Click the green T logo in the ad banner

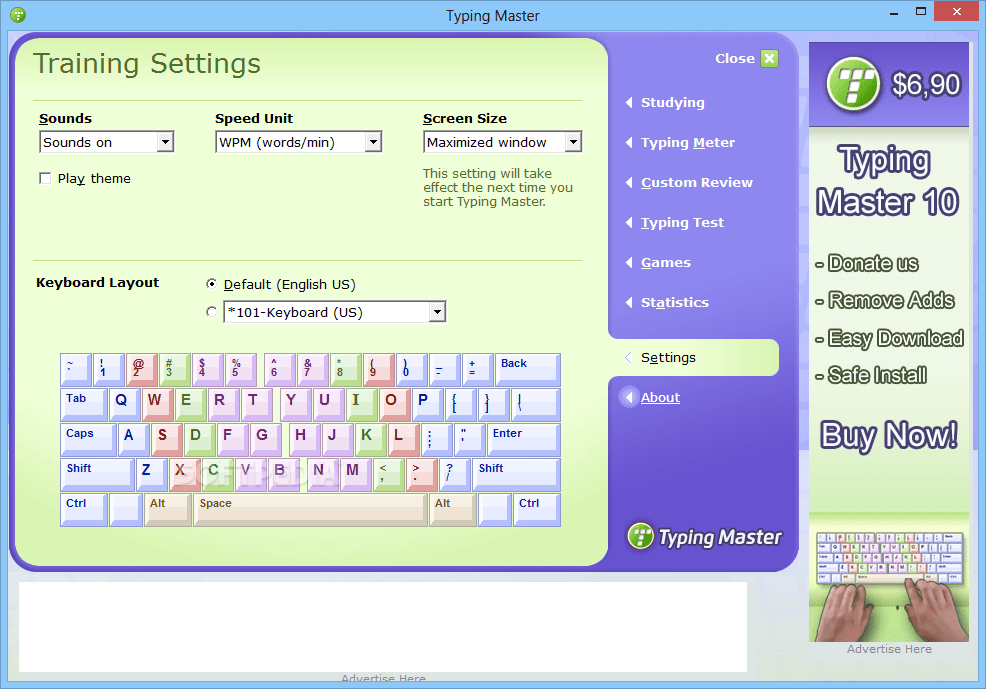tap(853, 84)
